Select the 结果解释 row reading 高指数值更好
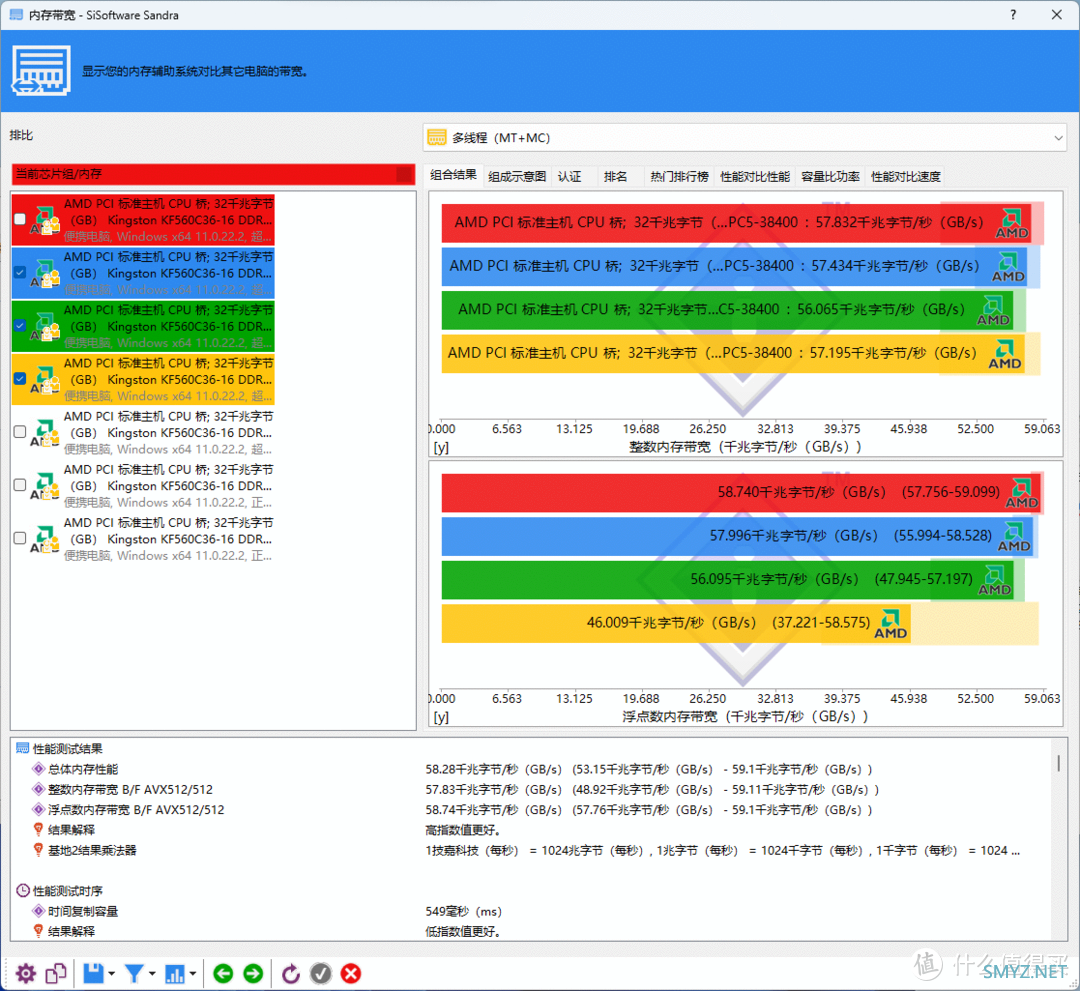1080x991 pixels. click(x=530, y=830)
